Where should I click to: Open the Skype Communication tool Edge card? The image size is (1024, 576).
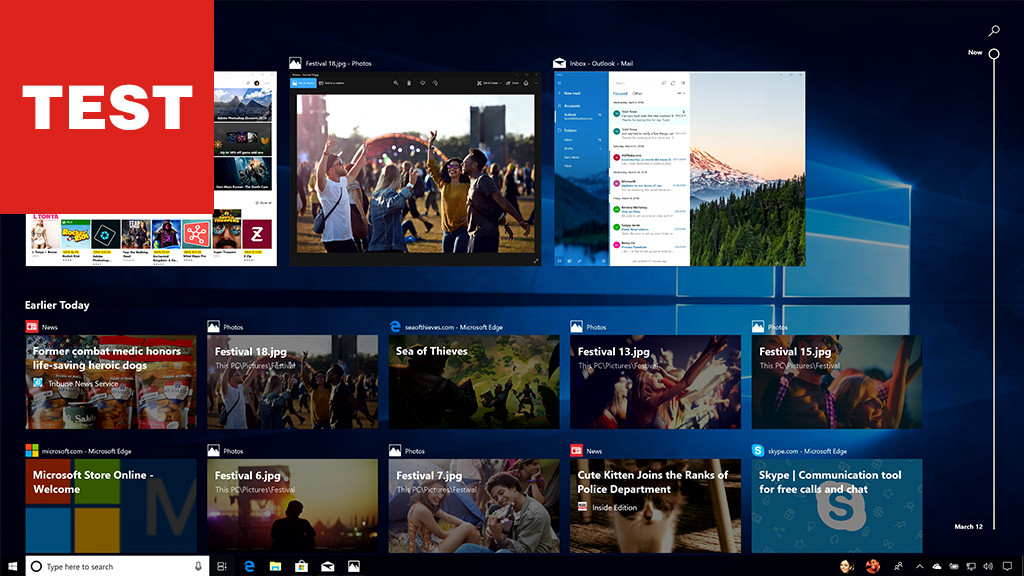tap(837, 505)
